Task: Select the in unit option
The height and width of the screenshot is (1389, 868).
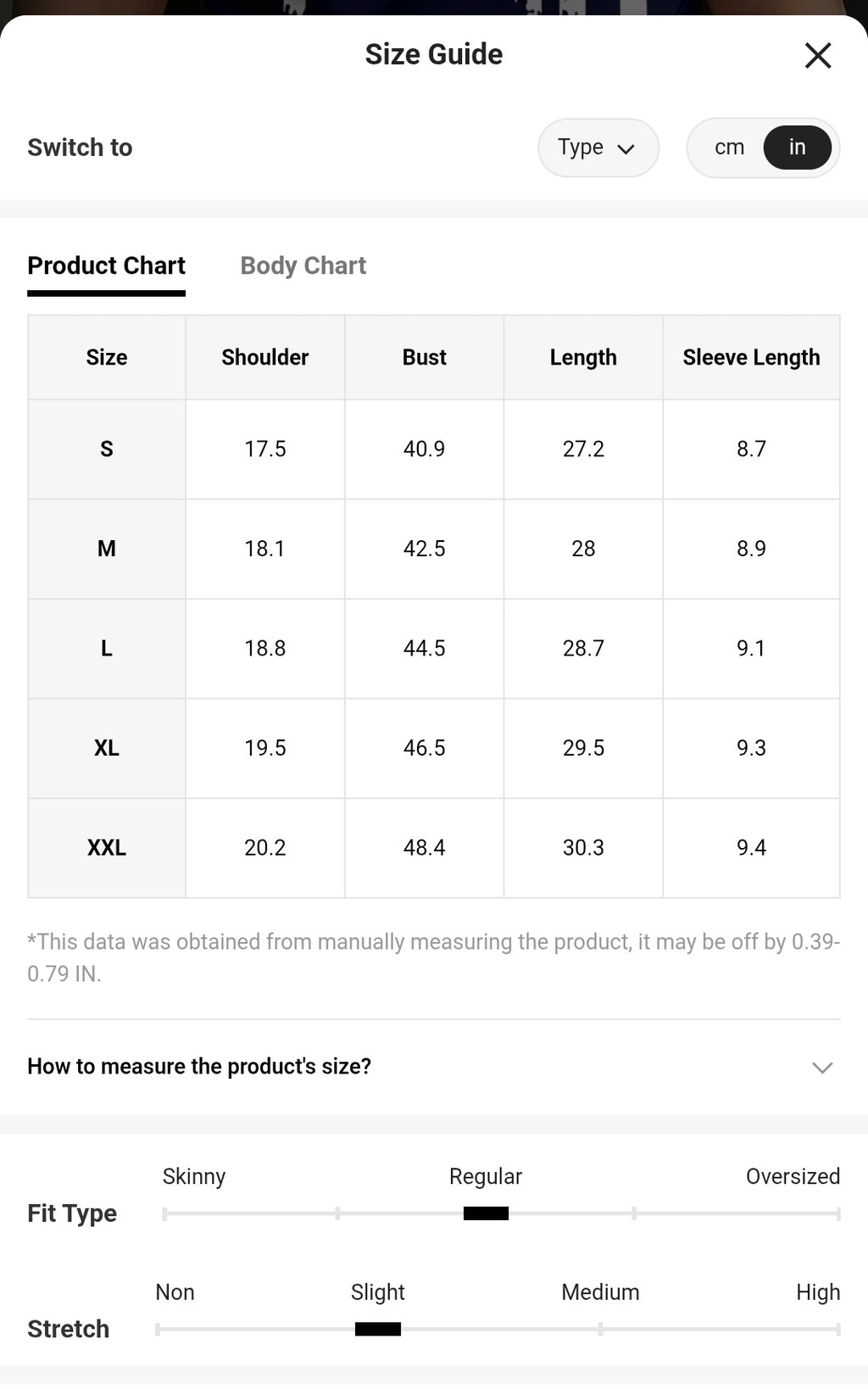Action: 797,148
